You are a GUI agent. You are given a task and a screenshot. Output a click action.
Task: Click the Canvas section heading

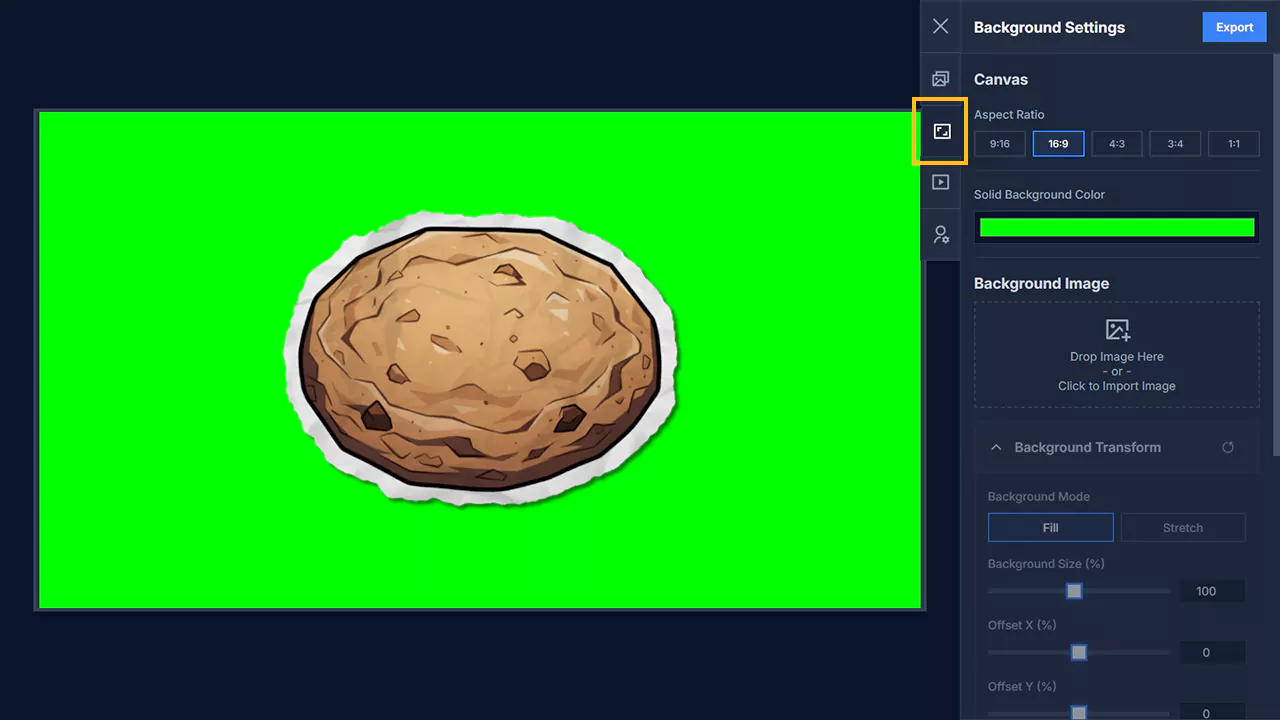(1001, 79)
